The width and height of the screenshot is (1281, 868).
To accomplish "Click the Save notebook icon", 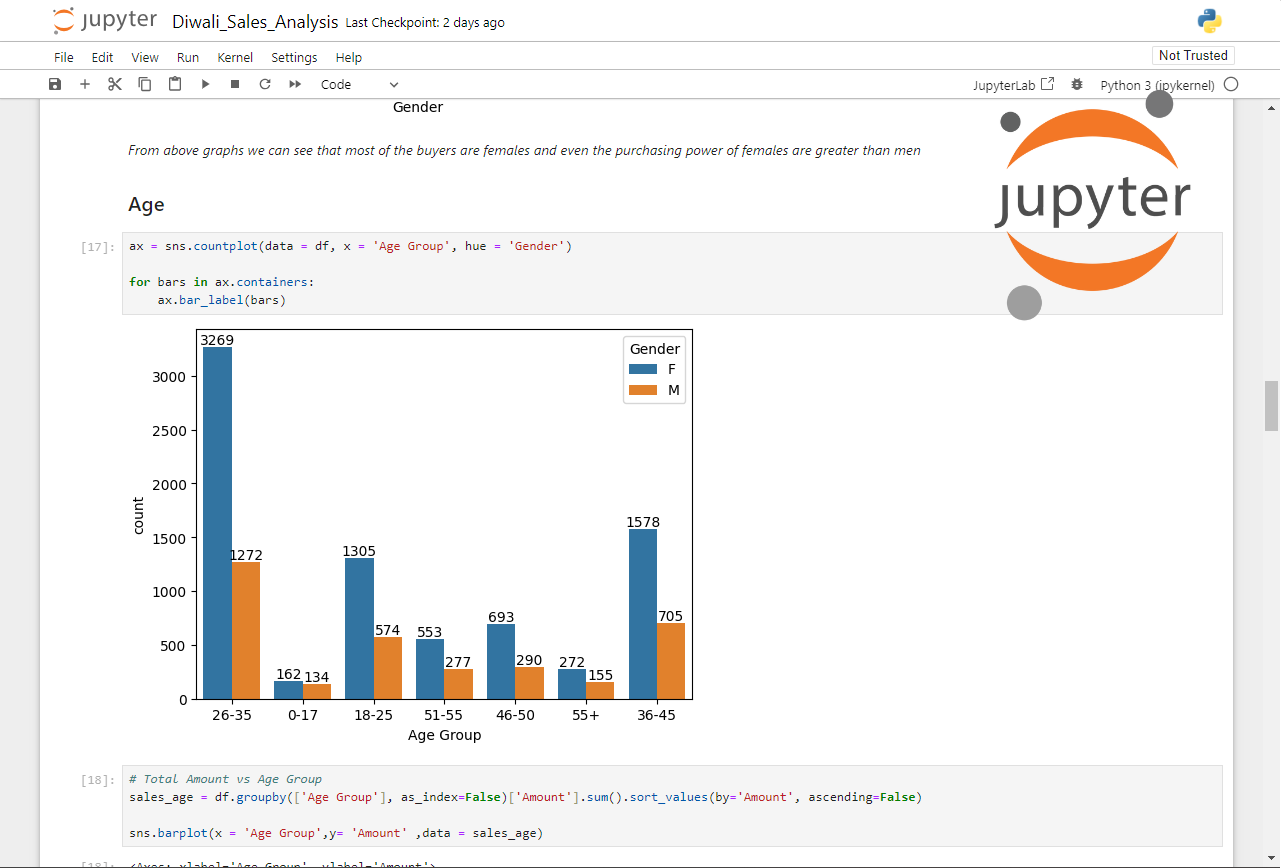I will click(55, 85).
